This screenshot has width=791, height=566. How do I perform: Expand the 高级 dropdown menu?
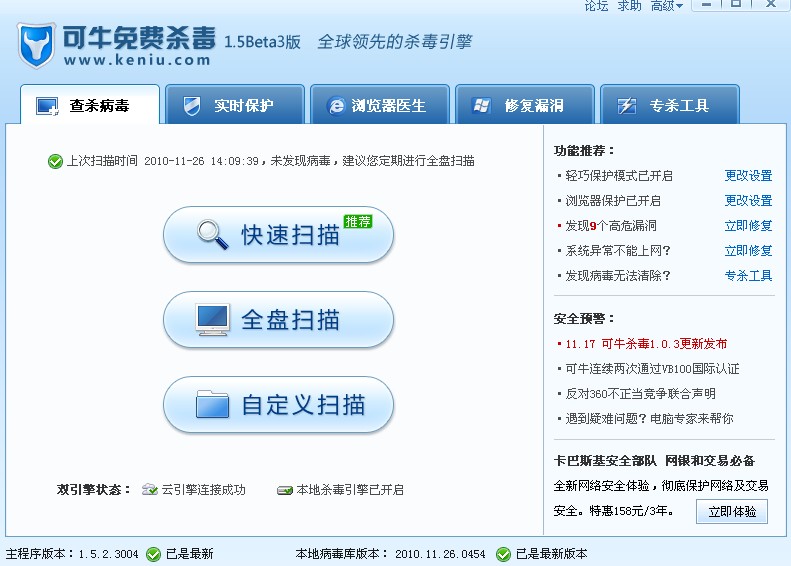click(666, 6)
